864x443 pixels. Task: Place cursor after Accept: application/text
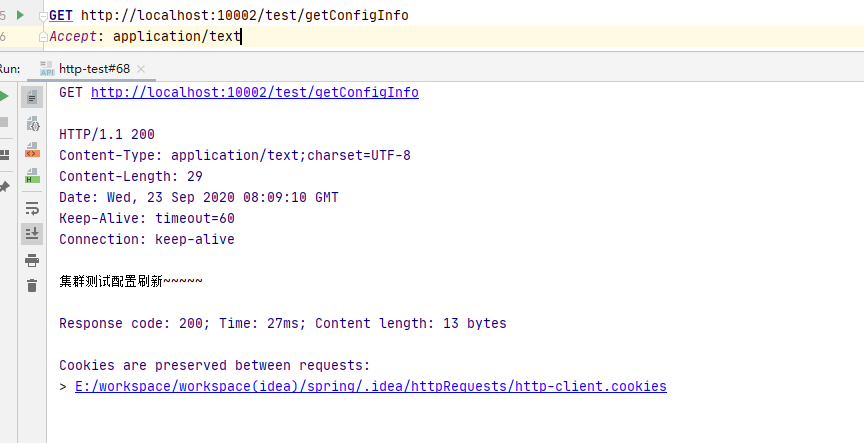pyautogui.click(x=242, y=37)
